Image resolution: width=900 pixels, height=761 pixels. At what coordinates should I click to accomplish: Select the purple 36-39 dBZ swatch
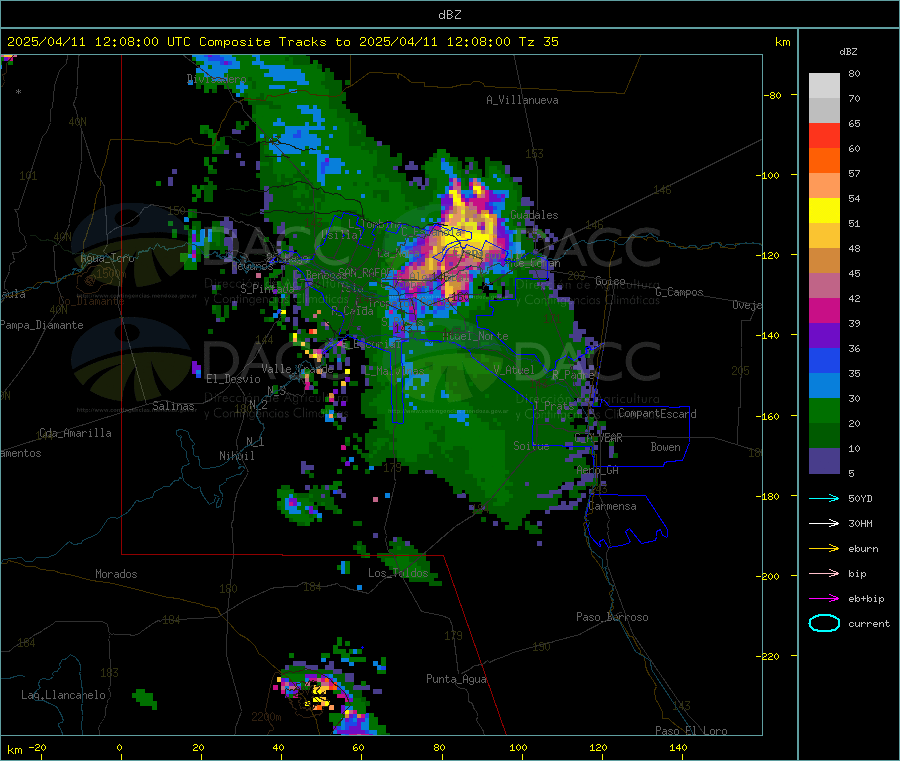click(824, 336)
